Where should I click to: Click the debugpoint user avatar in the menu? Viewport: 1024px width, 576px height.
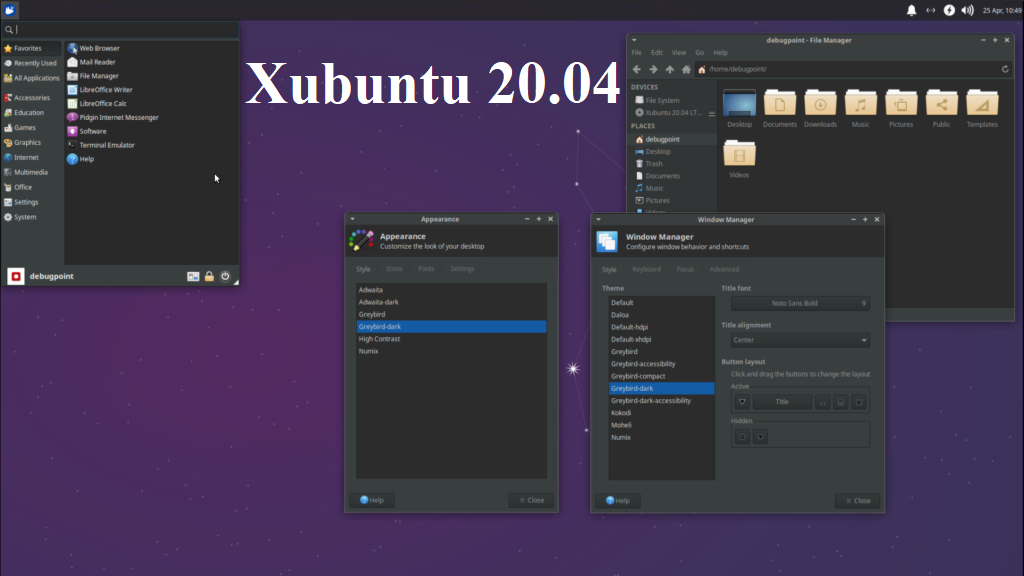coord(16,276)
